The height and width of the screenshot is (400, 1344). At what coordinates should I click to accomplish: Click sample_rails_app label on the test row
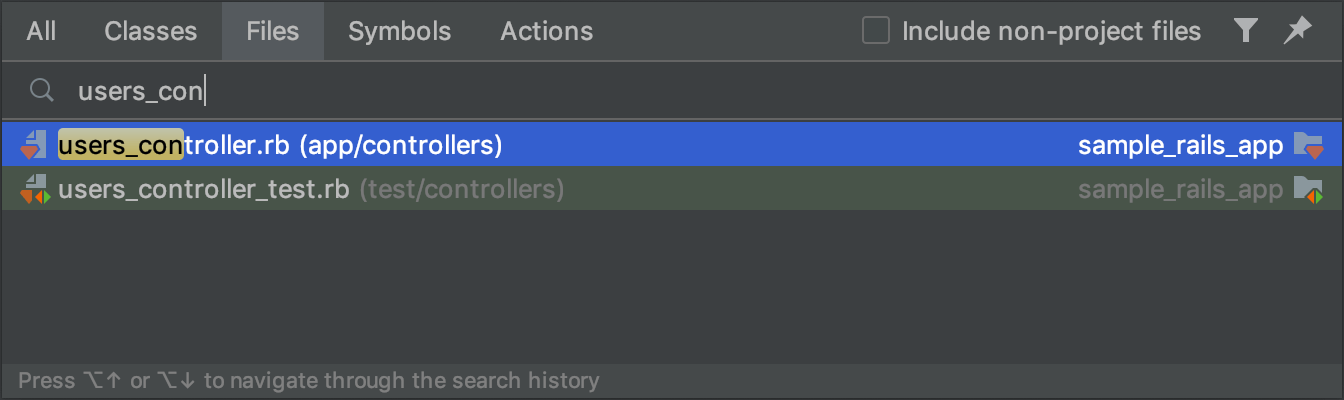tap(1180, 188)
